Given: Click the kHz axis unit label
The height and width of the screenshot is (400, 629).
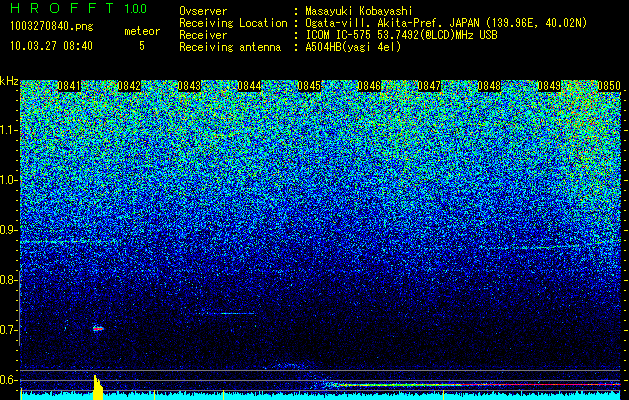Looking at the screenshot, I should (9, 81).
